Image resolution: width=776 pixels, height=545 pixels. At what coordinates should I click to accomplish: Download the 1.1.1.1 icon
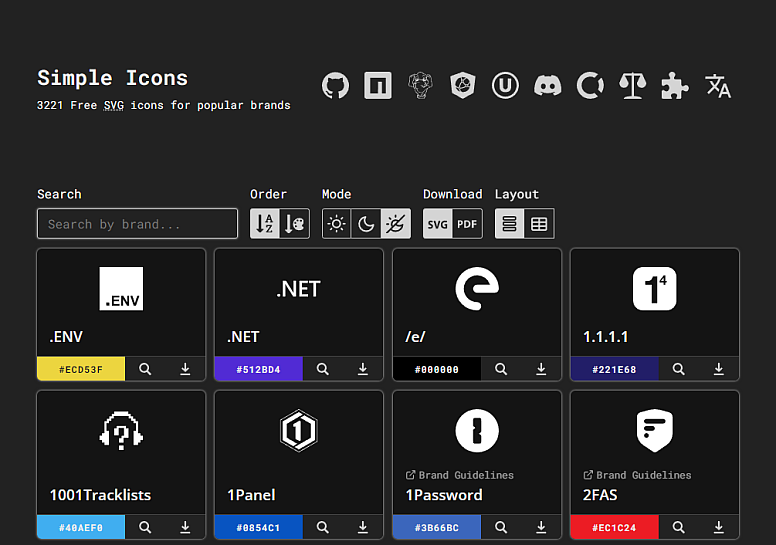pyautogui.click(x=719, y=369)
